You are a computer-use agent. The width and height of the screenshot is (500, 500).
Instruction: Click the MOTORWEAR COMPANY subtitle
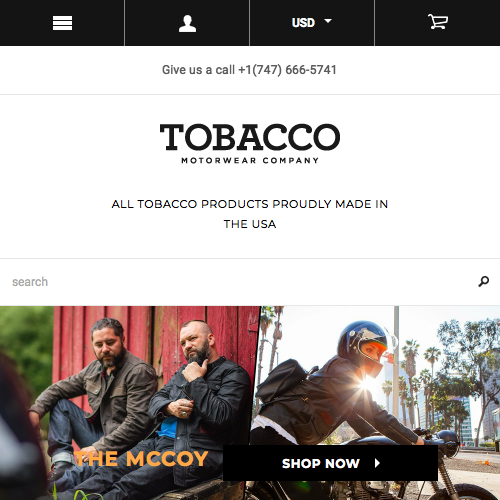pos(250,161)
